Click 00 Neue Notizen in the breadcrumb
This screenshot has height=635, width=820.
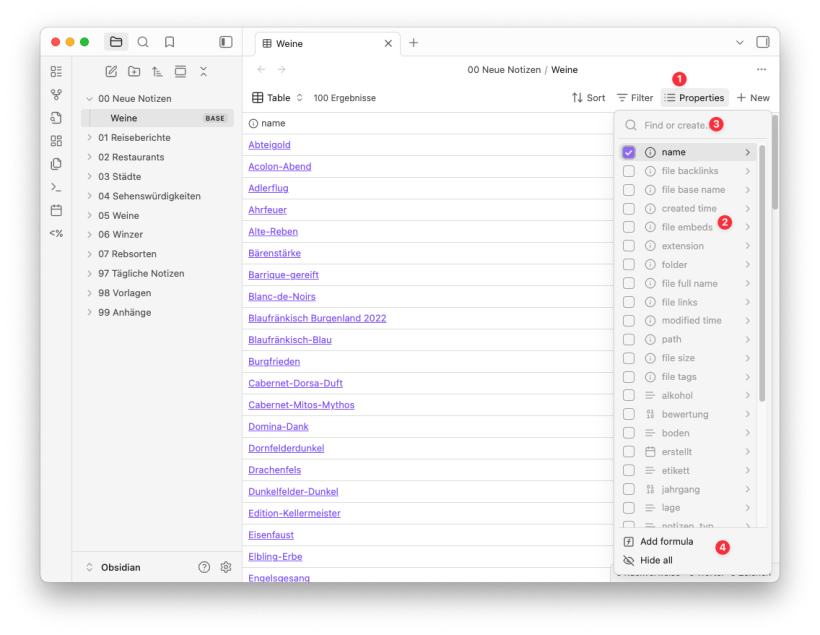point(504,70)
